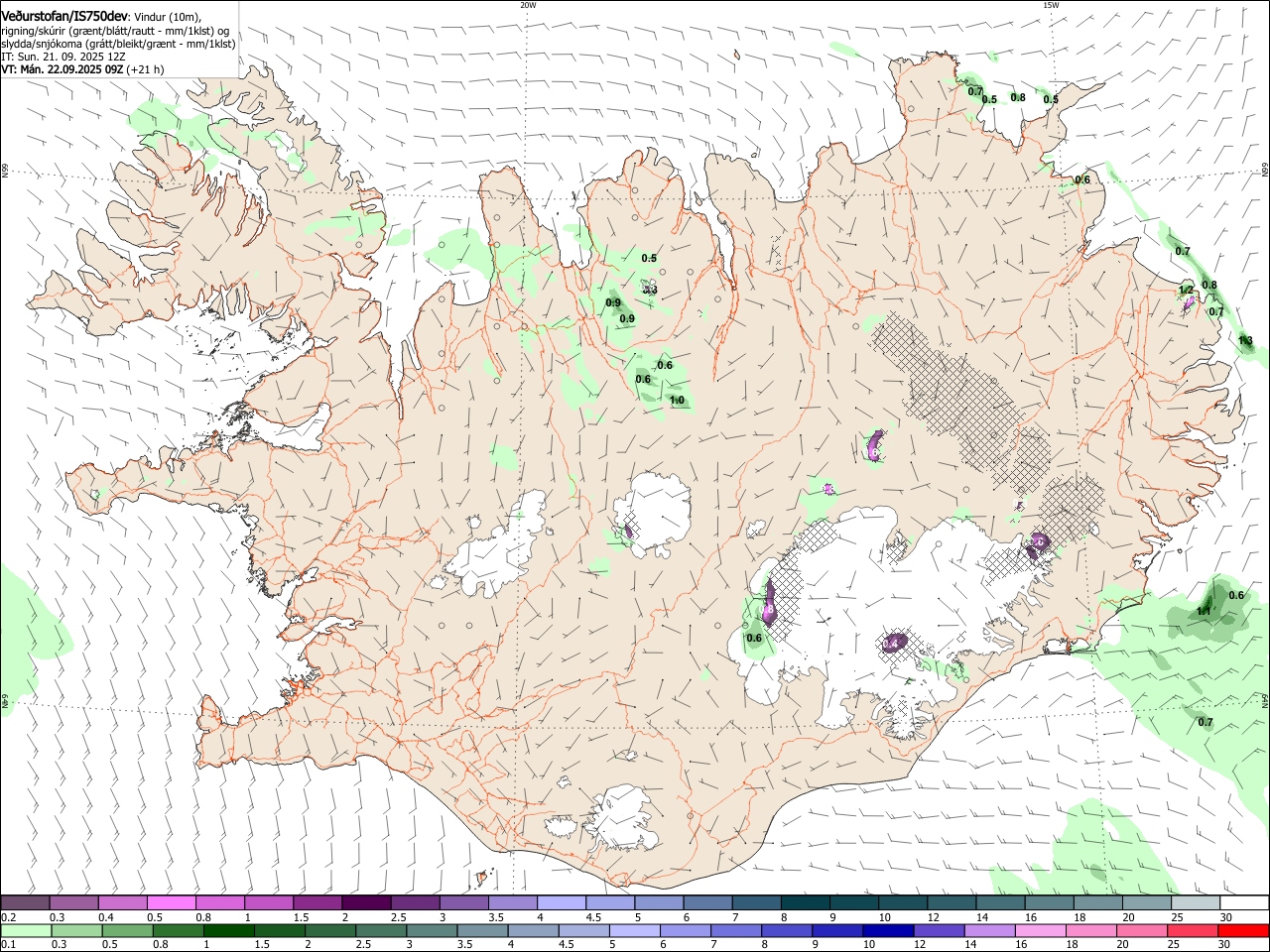Select the 16–18 light pink swatch, bottom legend row
The image size is (1270, 952).
[1039, 930]
